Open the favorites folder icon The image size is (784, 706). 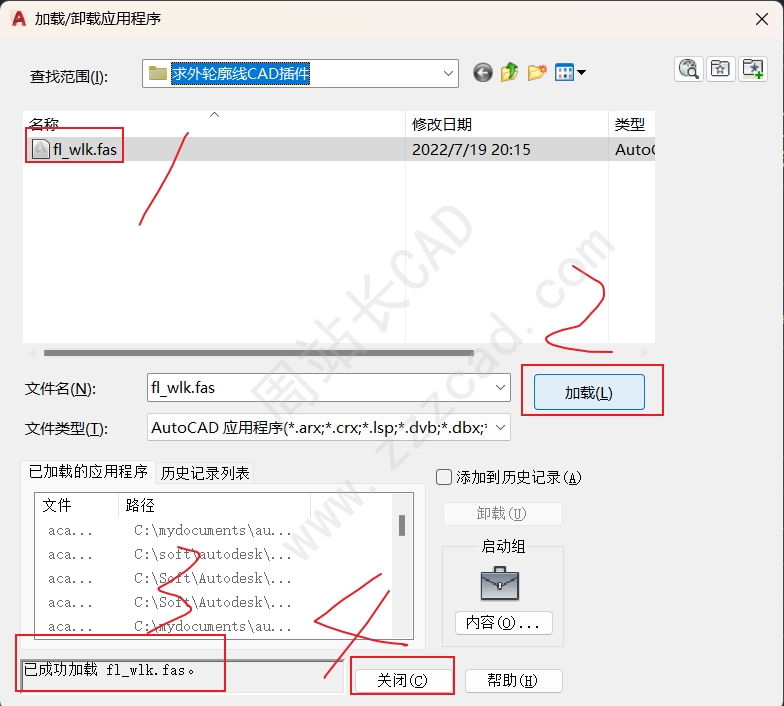[720, 68]
